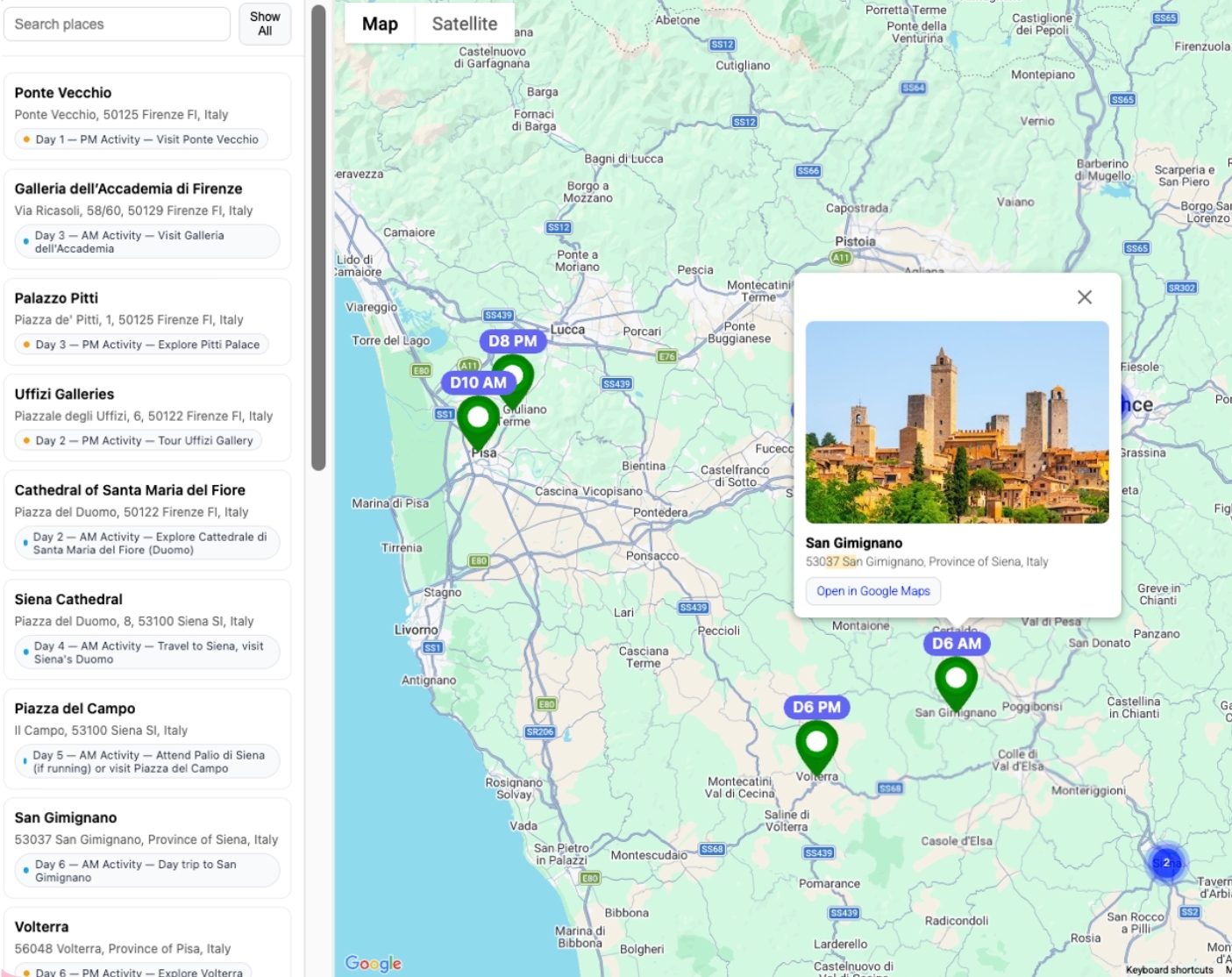
Task: Focus the Search places input field
Action: tap(117, 24)
